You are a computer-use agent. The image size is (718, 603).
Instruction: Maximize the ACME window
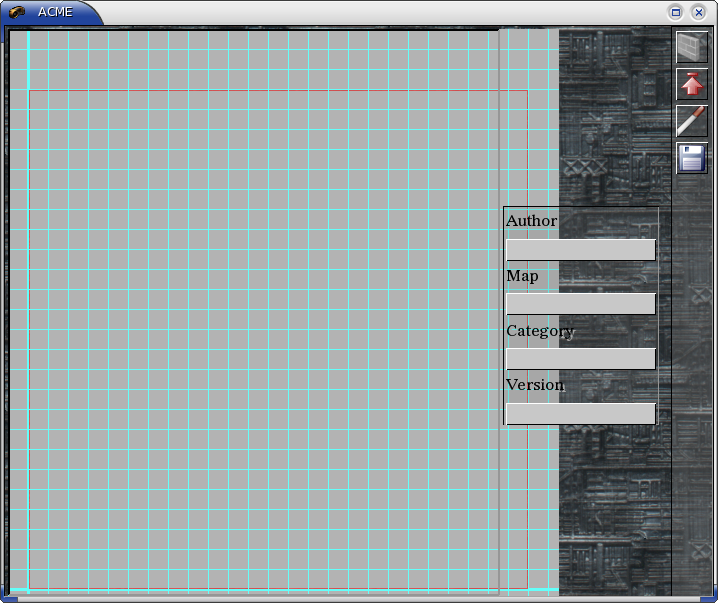coord(675,12)
